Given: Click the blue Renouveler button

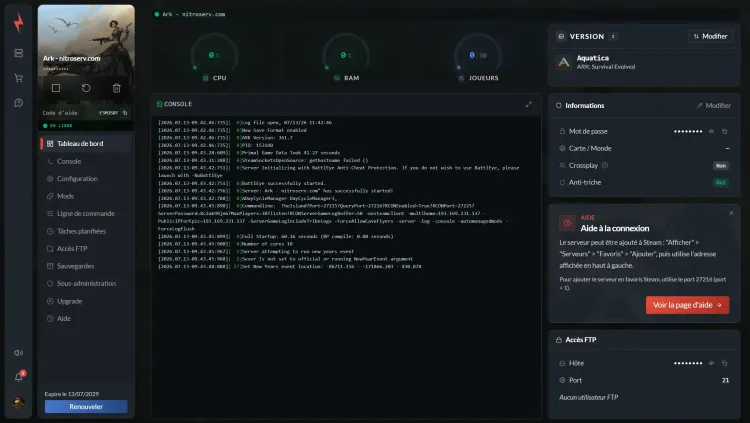Looking at the screenshot, I should coord(86,407).
